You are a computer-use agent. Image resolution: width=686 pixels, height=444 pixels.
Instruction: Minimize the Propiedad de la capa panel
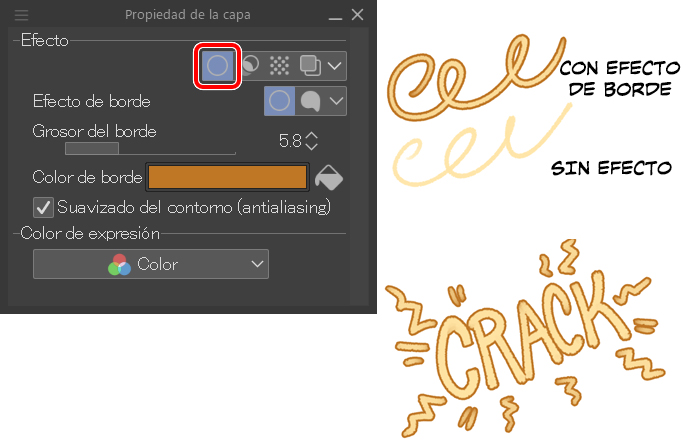point(335,17)
